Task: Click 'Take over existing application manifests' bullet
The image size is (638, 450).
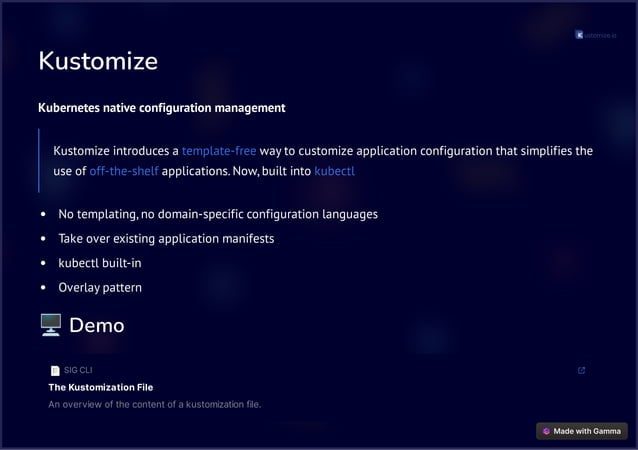Action: 166,238
